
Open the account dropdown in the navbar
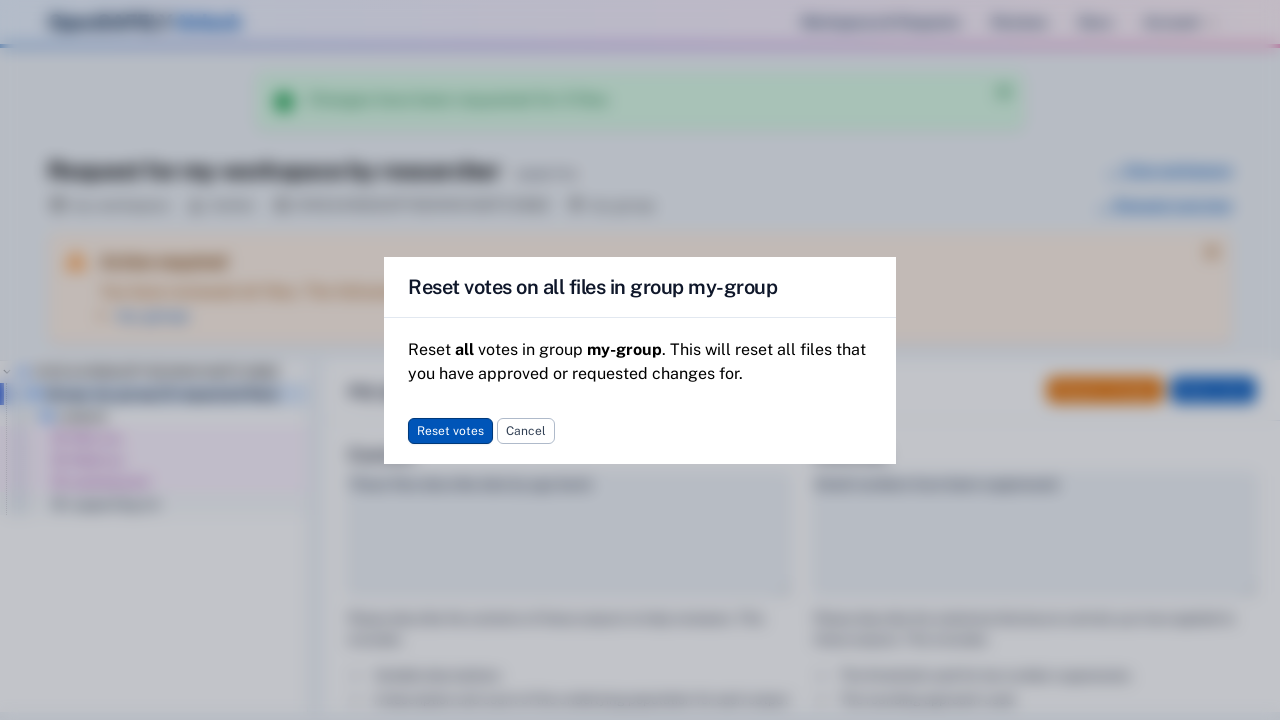pos(1172,22)
